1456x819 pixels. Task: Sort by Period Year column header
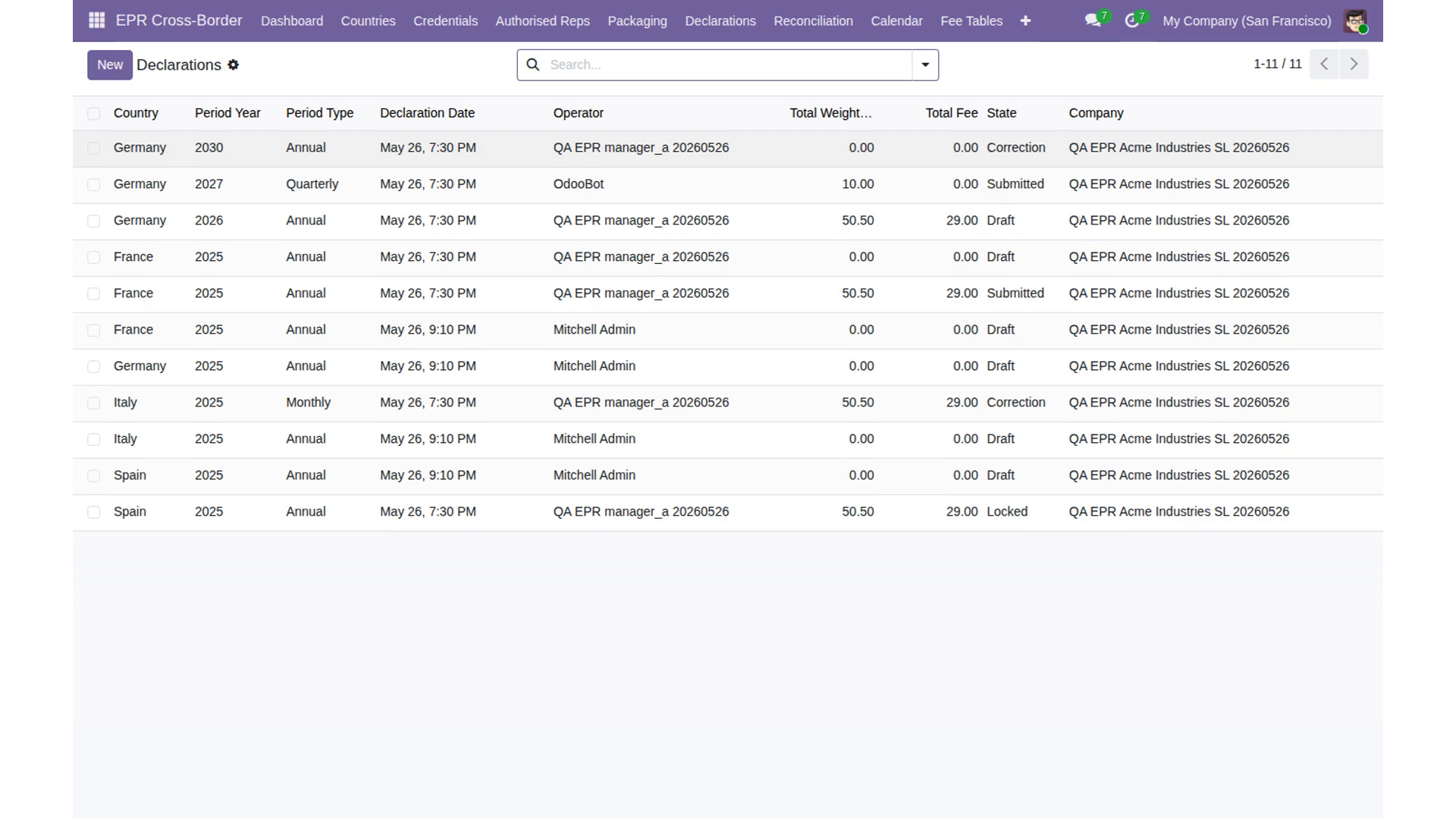click(227, 113)
